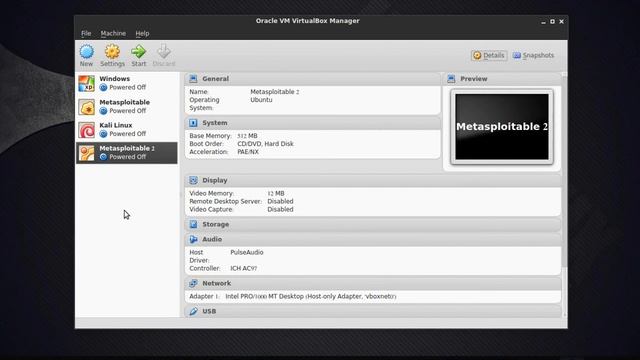The width and height of the screenshot is (640, 360).
Task: Click the System section chip icon
Action: click(193, 123)
